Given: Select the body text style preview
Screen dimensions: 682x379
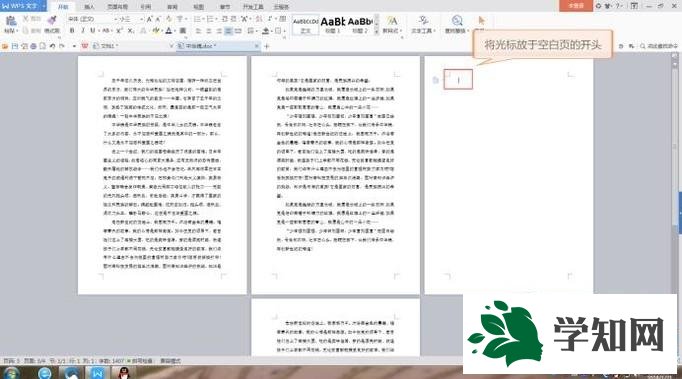Looking at the screenshot, I should pyautogui.click(x=305, y=25).
